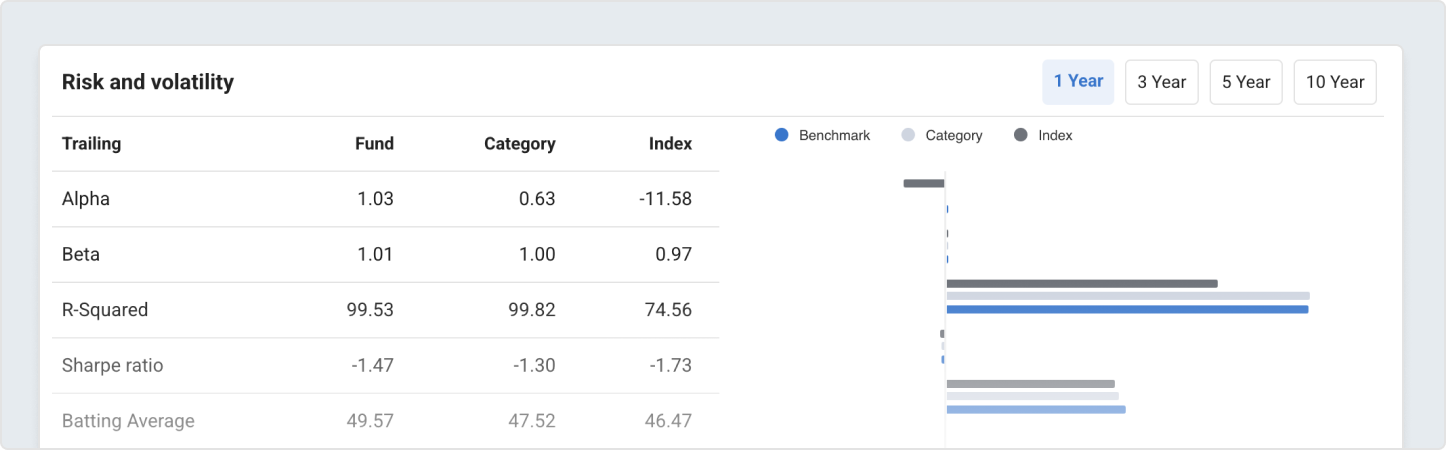Viewport: 1446px width, 450px height.
Task: Click the Batting Average row label
Action: pyautogui.click(x=128, y=421)
